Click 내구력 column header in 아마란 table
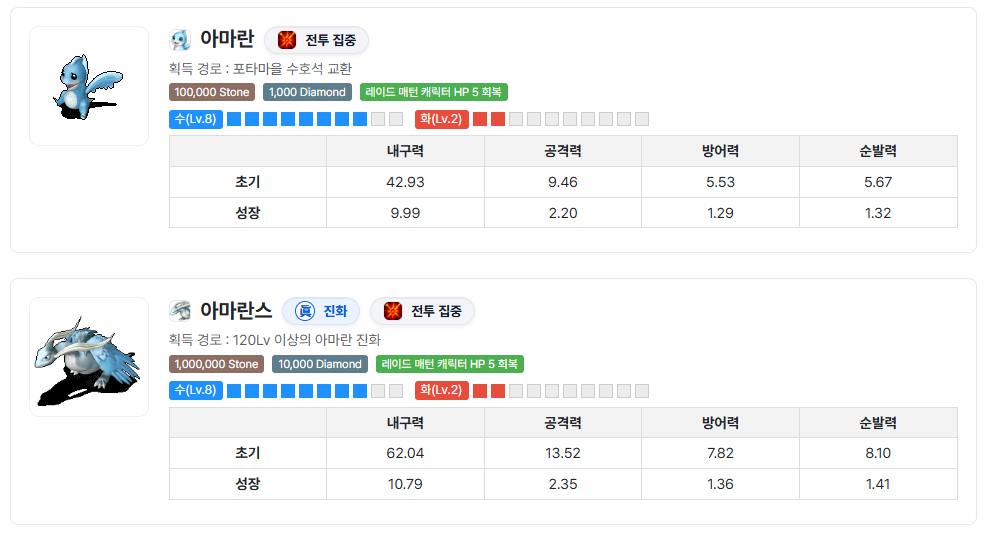998x536 pixels. coord(405,151)
